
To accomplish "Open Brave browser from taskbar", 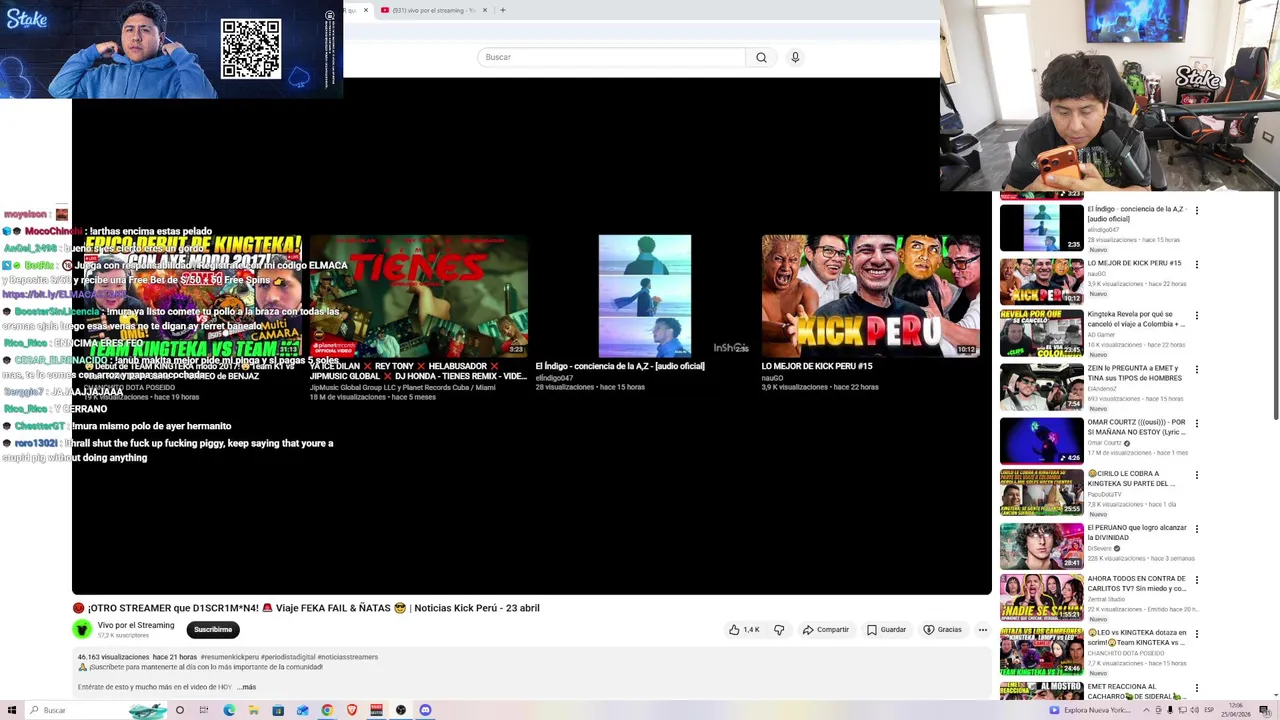I will [352, 710].
